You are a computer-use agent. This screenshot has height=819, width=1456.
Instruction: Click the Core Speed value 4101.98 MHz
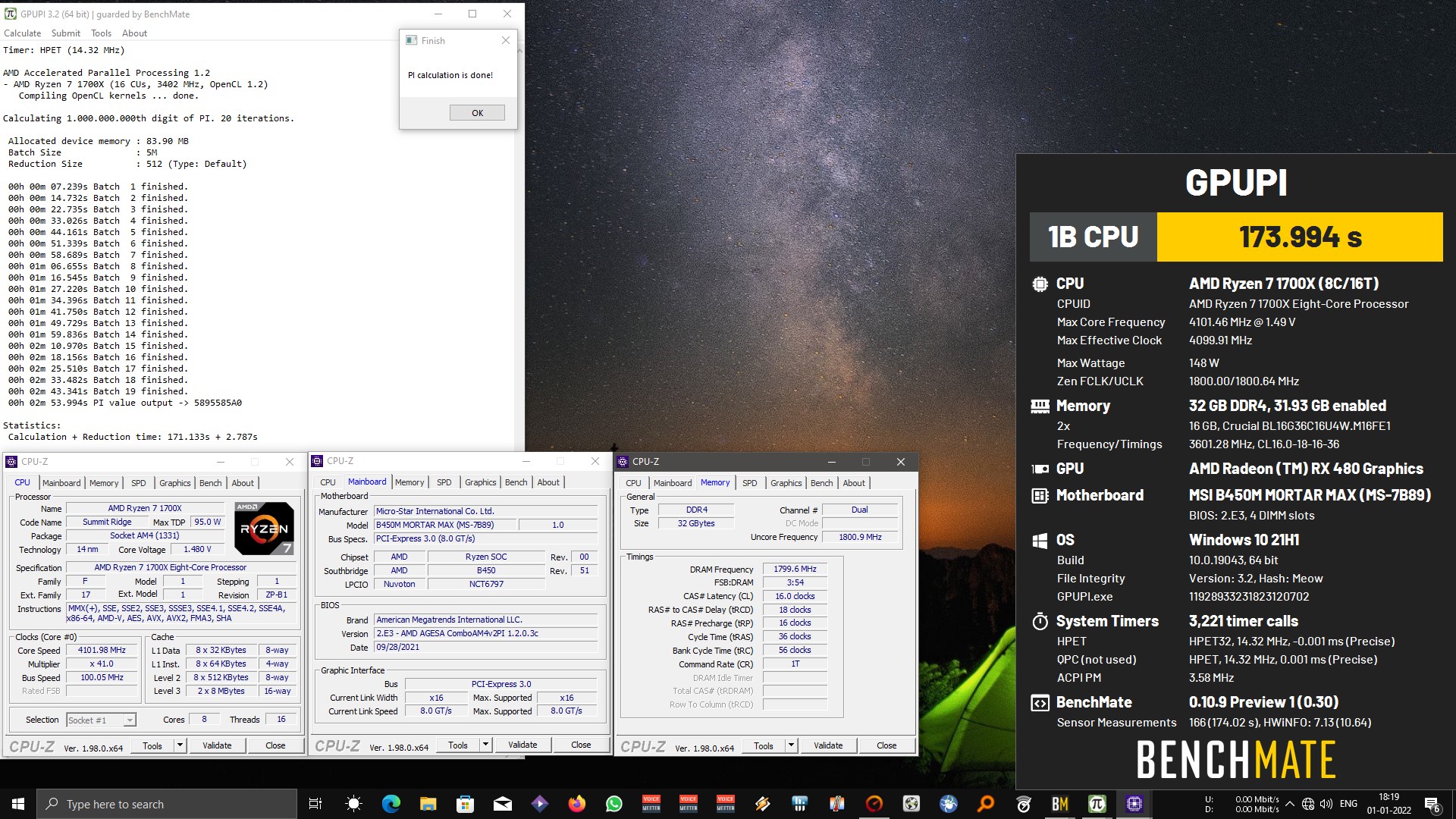click(x=102, y=650)
